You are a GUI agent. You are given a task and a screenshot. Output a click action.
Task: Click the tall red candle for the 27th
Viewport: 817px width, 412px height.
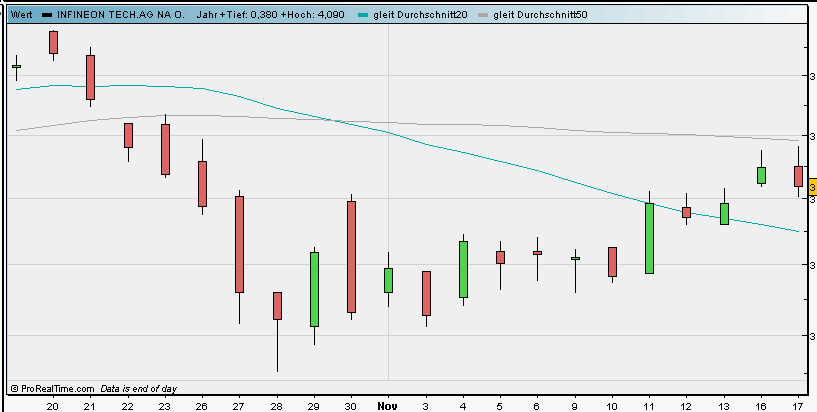[239, 244]
